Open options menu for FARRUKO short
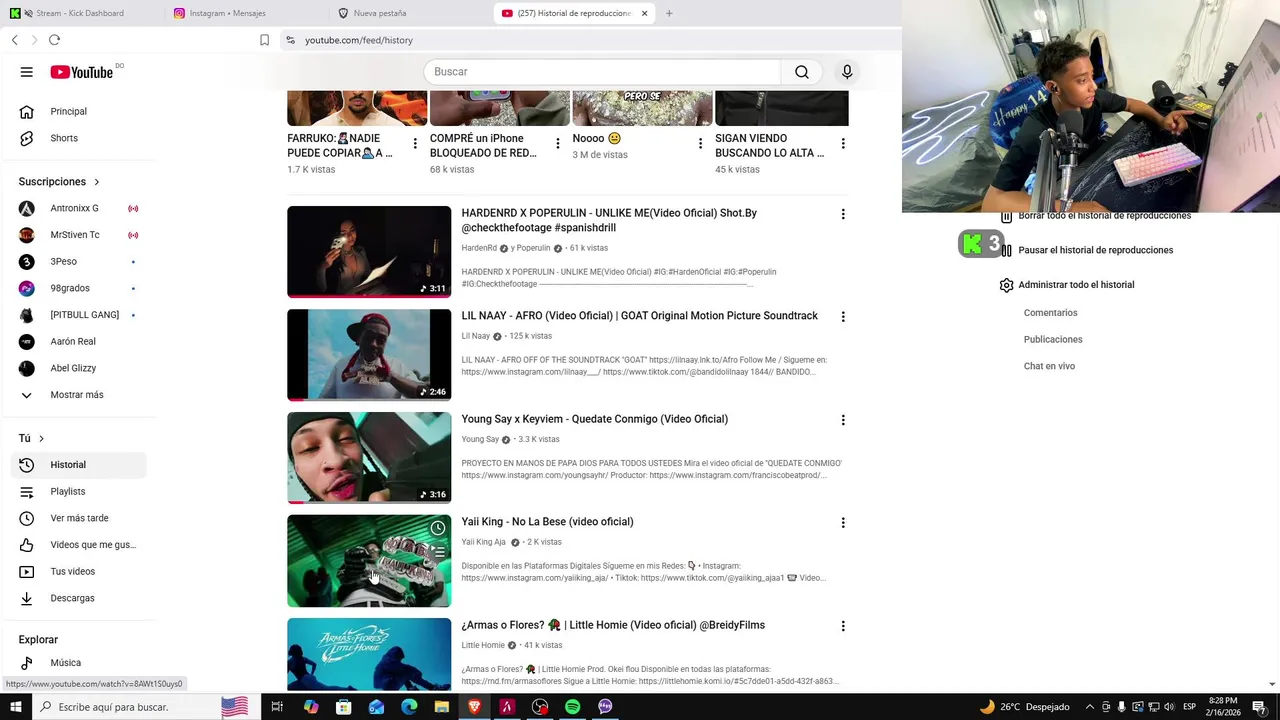 415,144
